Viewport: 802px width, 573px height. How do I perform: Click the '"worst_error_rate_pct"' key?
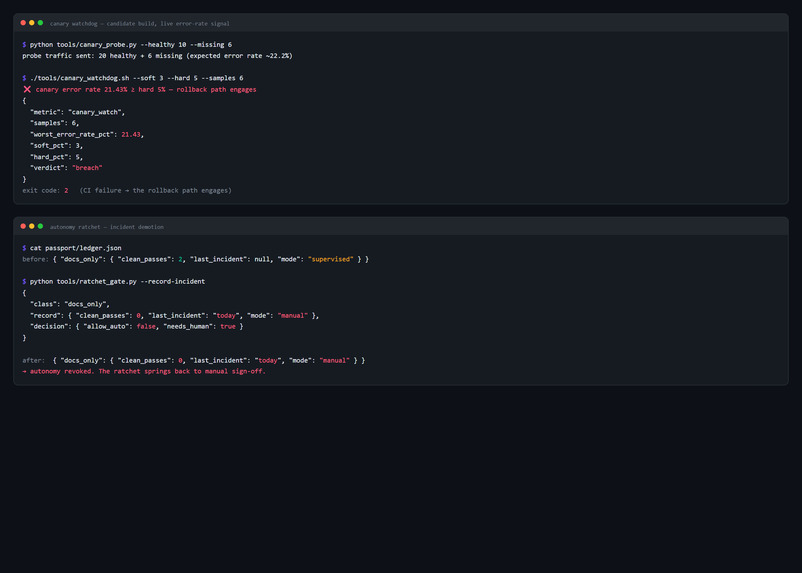(72, 135)
